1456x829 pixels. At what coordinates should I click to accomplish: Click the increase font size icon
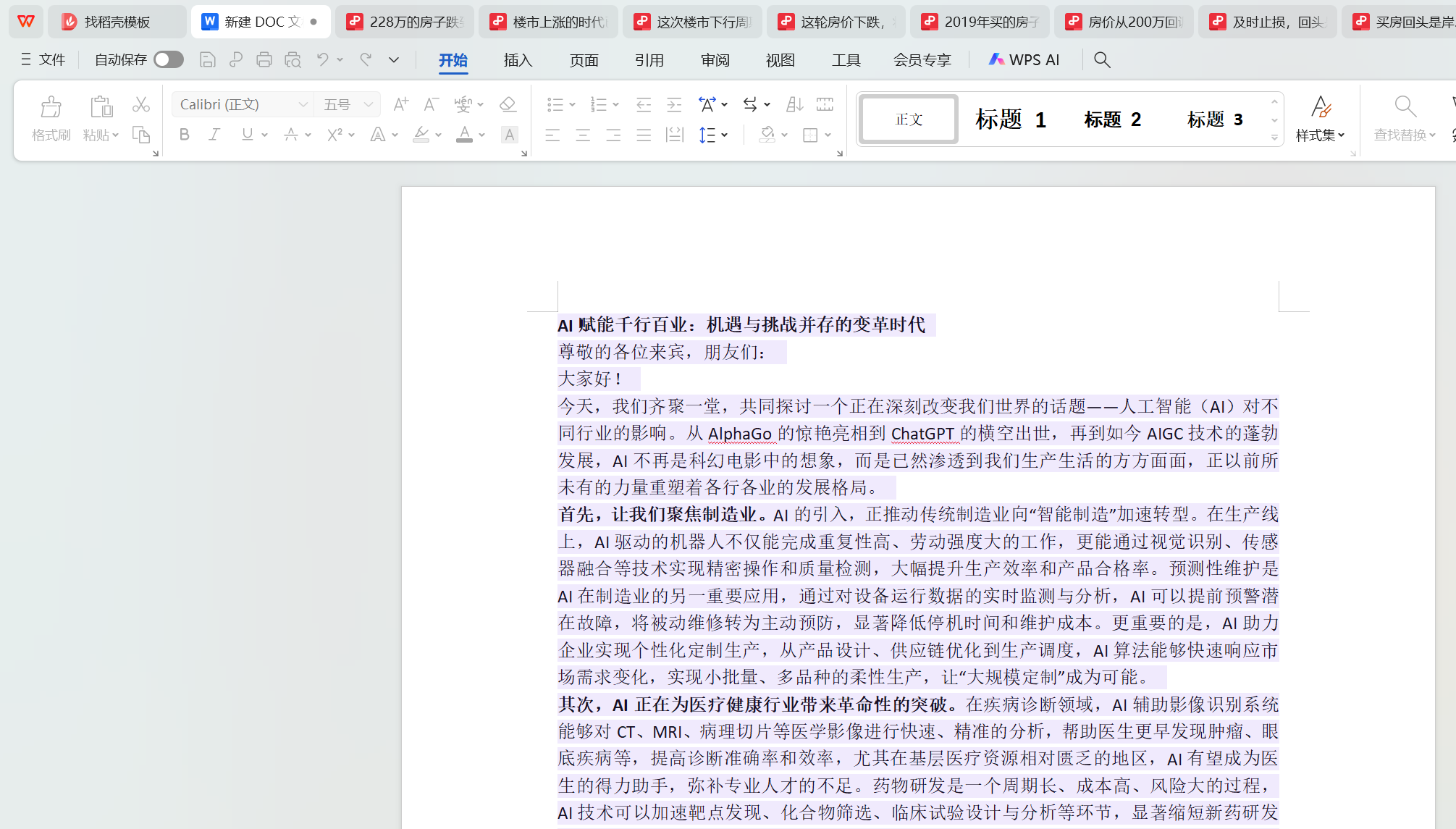coord(400,105)
